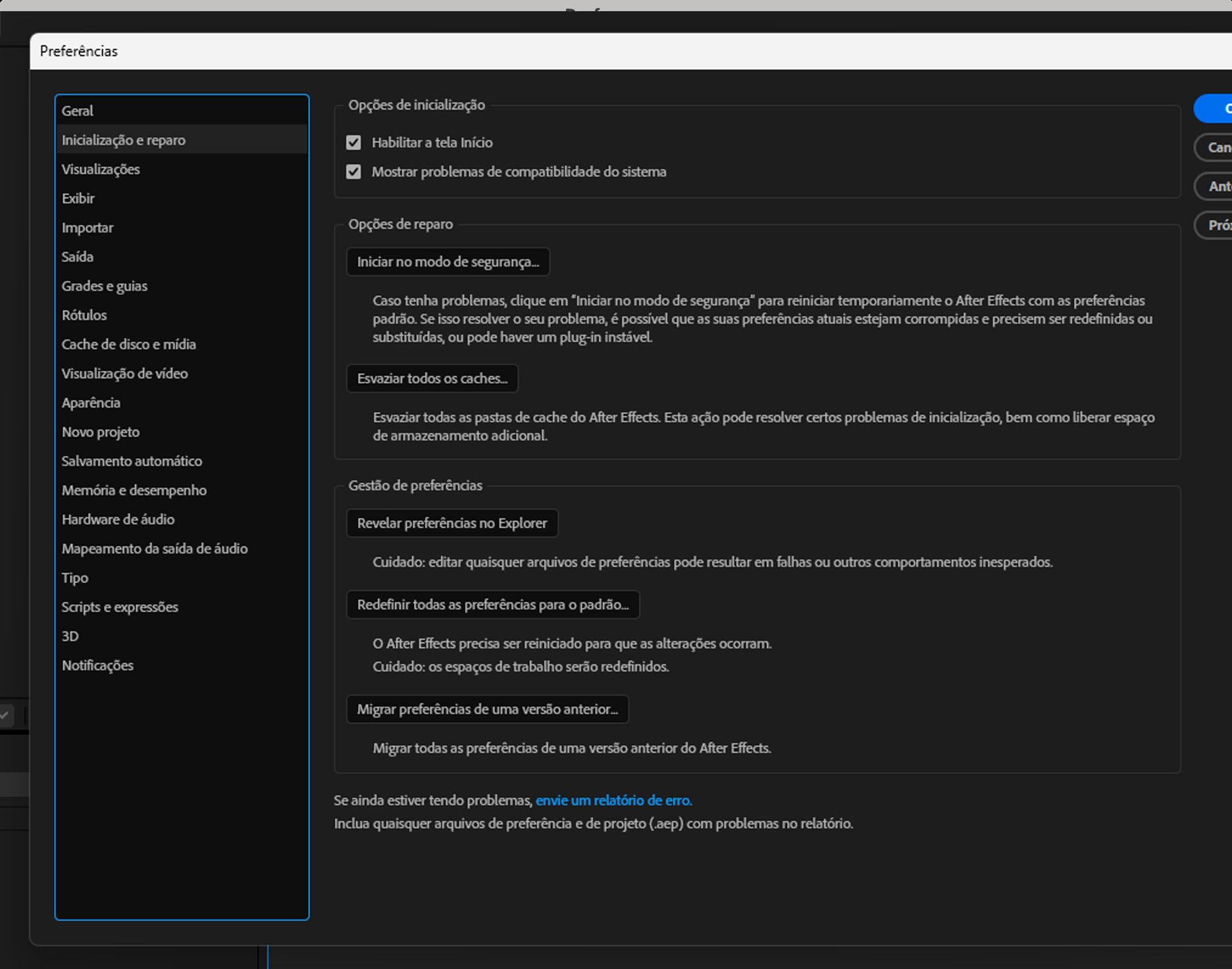
Task: Select "Salvamento automático" settings
Action: click(132, 461)
